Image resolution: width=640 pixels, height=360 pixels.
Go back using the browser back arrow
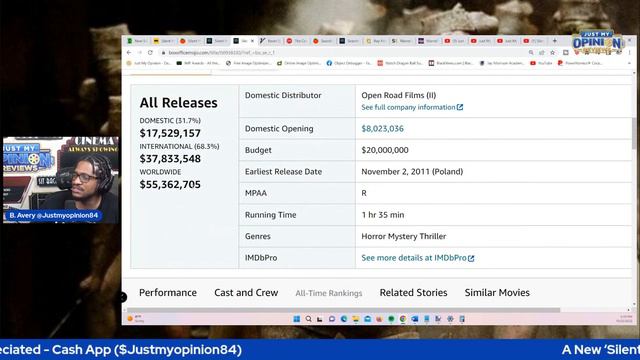click(129, 53)
